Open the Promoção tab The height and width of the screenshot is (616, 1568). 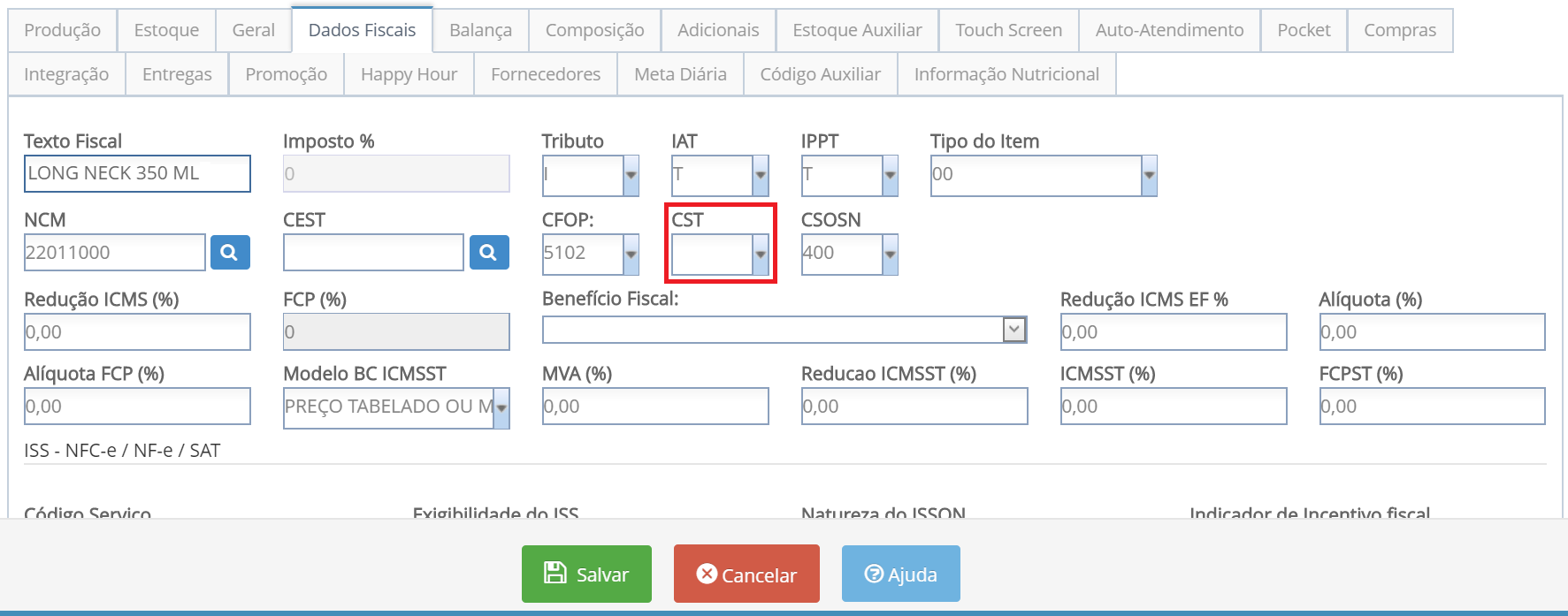tap(287, 74)
